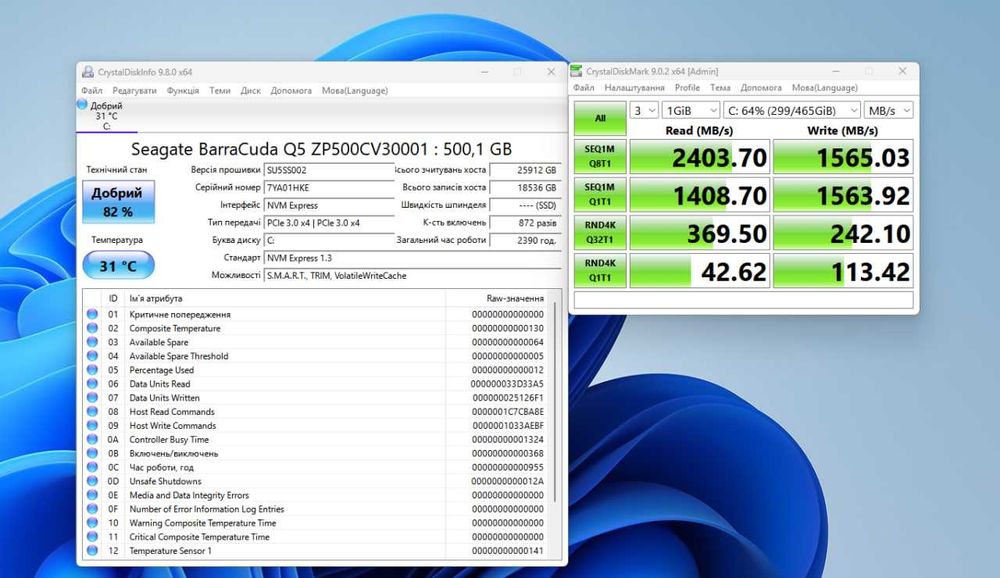
Task: Click the features field S.M.A.R.T., TRIM, VolatileWriteCache
Action: tap(413, 276)
